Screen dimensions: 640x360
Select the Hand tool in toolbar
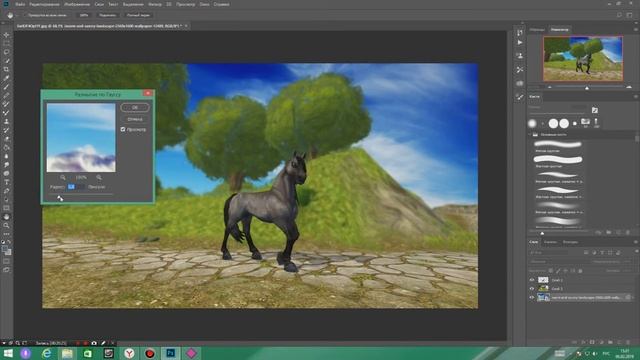[x=6, y=217]
